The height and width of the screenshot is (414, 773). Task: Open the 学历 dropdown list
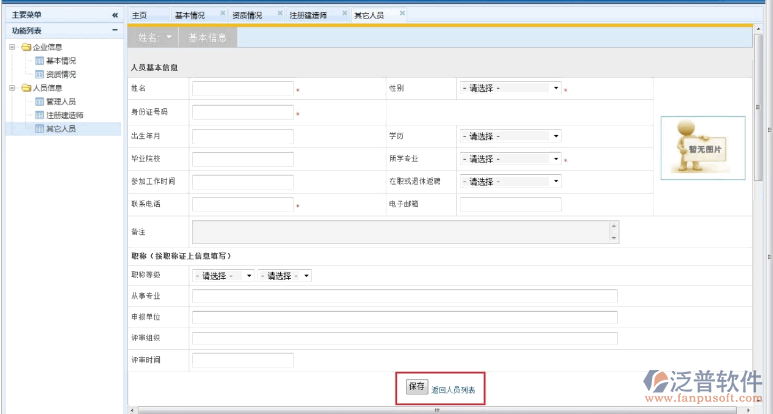(510, 135)
